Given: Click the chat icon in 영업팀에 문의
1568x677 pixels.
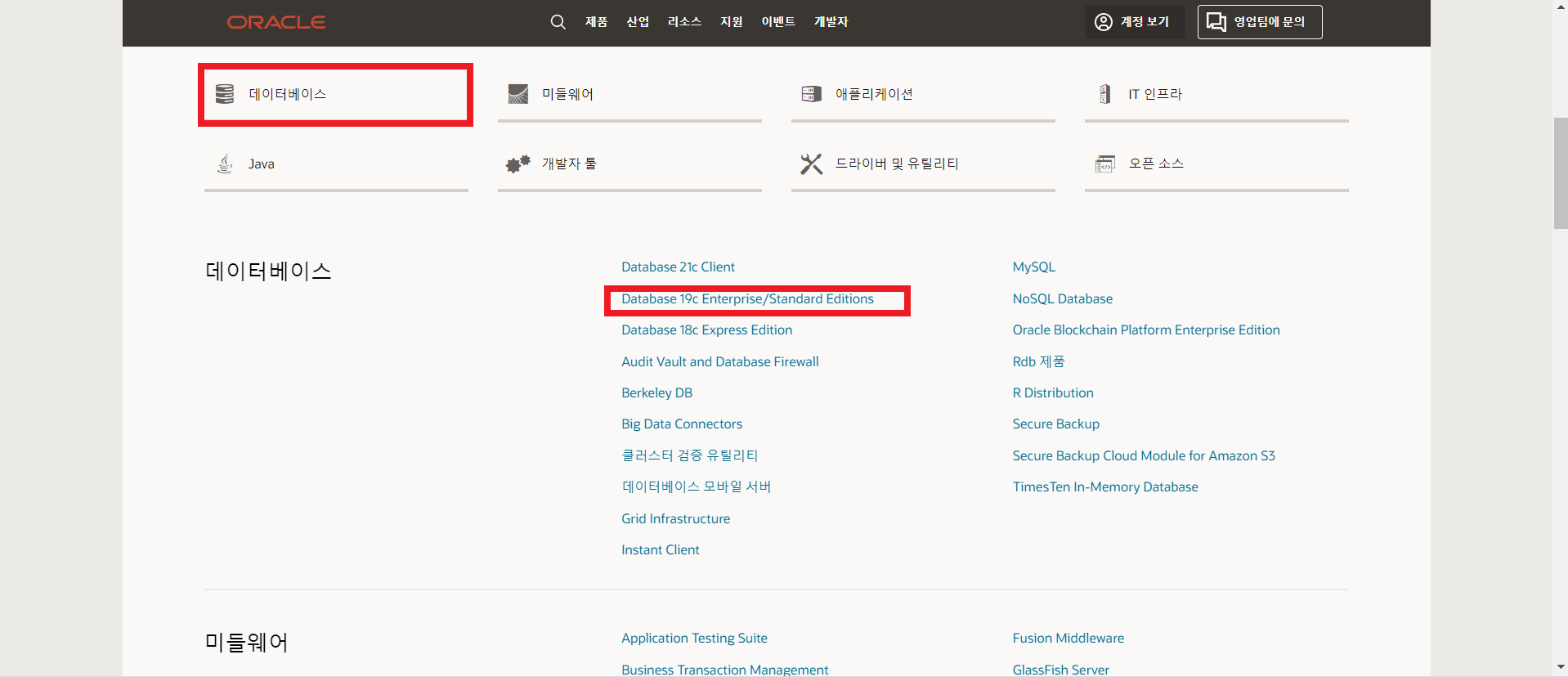Looking at the screenshot, I should (1216, 22).
